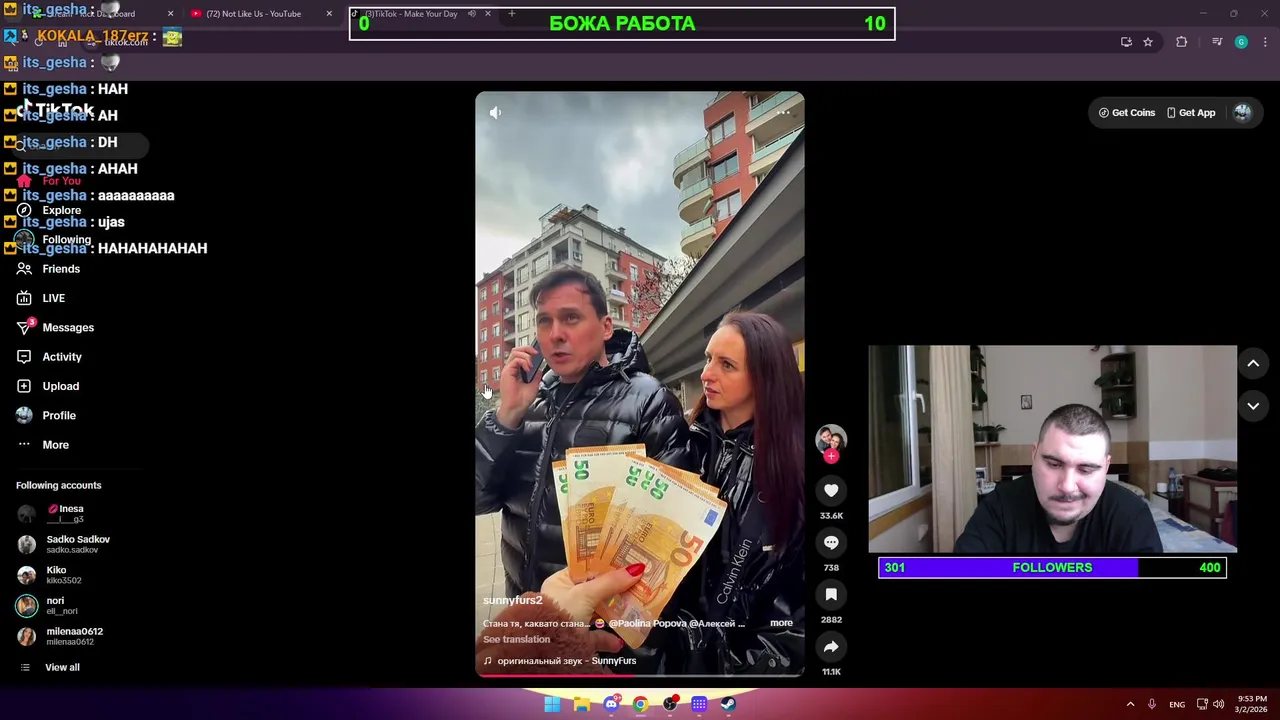Open OBS Studio from the taskbar

coord(670,704)
